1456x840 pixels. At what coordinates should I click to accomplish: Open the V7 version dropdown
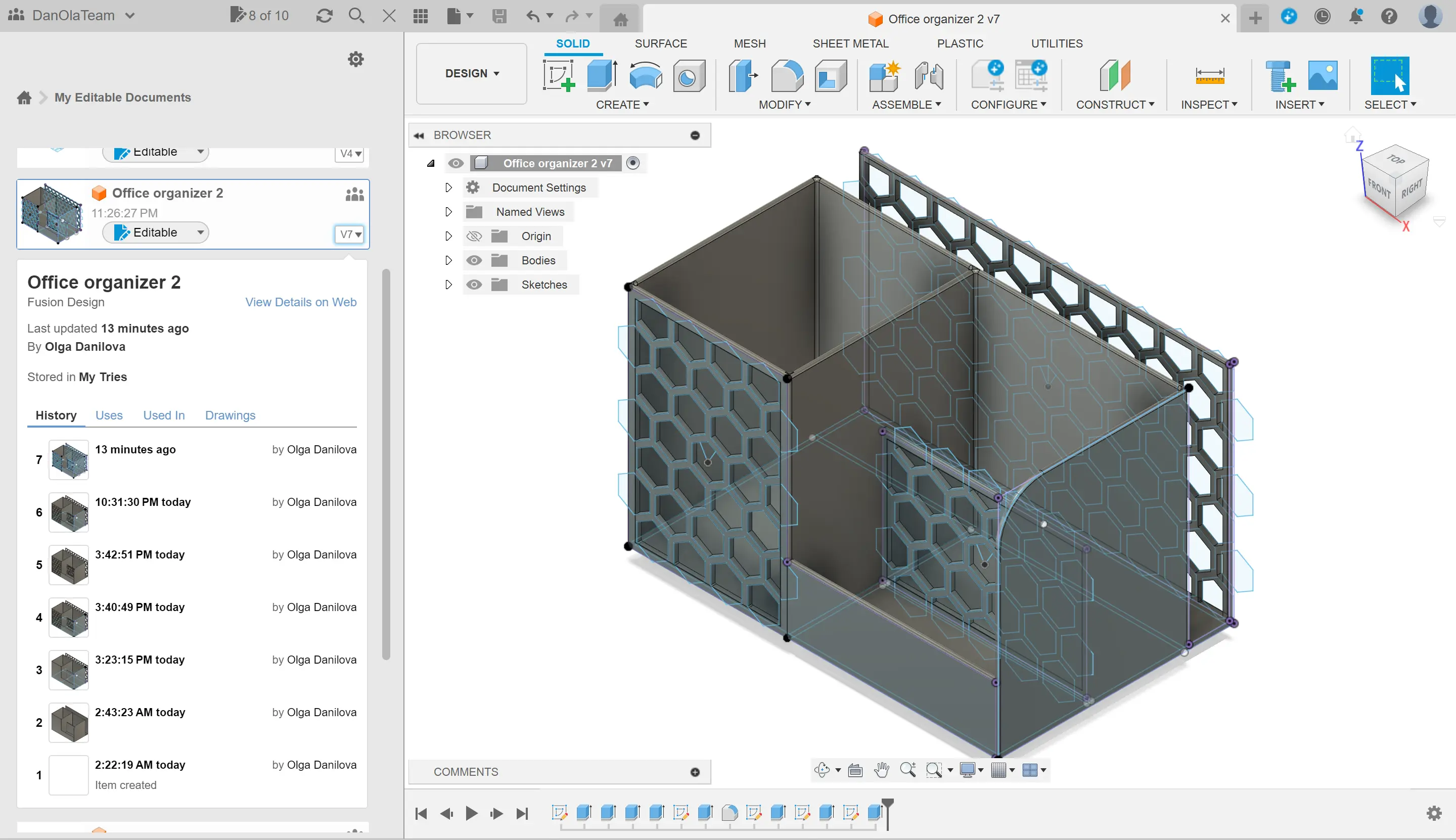pyautogui.click(x=350, y=234)
